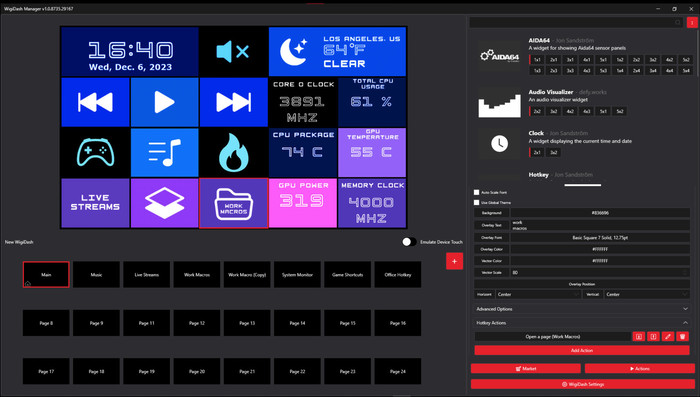Click the red plus button to add a page

(x=454, y=261)
